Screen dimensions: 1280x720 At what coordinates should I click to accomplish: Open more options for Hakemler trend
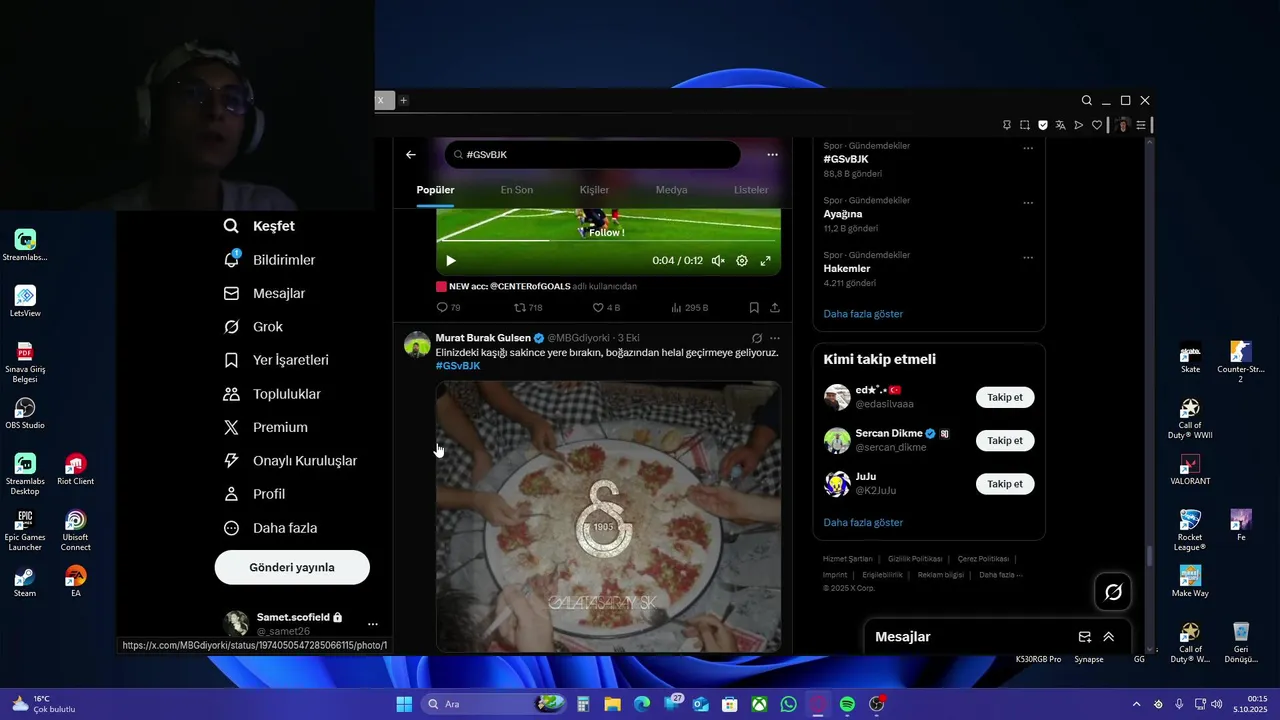tap(1028, 258)
